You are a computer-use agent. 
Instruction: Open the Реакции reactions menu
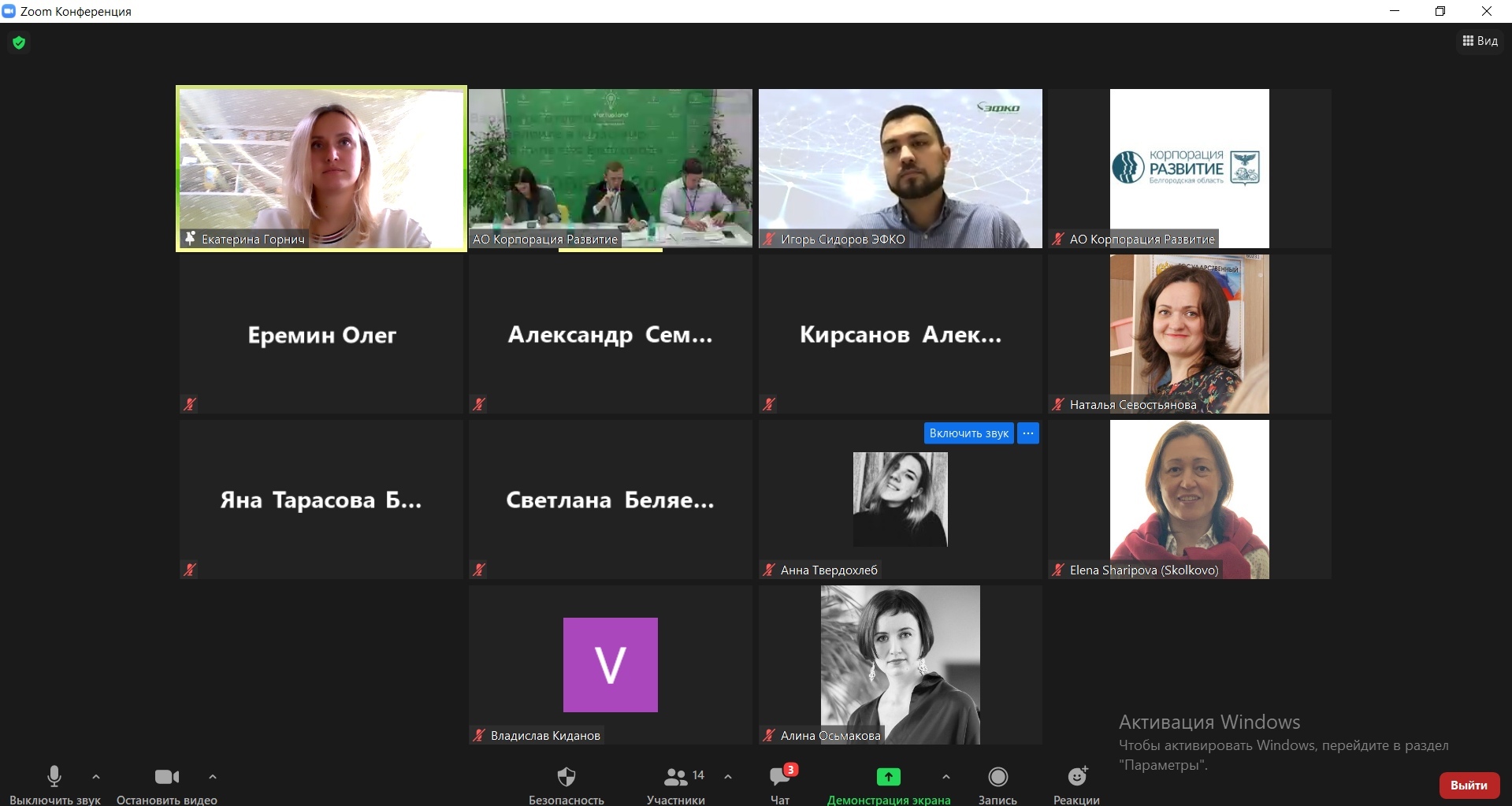1076,785
